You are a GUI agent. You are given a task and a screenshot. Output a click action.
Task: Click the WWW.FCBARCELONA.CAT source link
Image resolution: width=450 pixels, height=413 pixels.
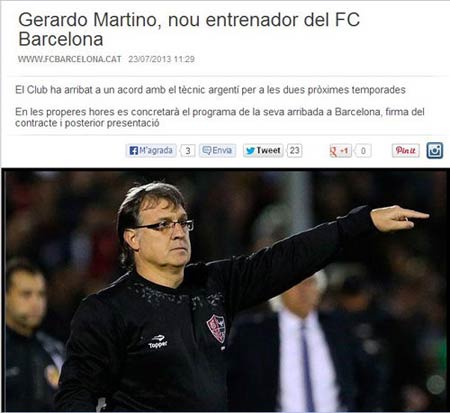[x=69, y=59]
